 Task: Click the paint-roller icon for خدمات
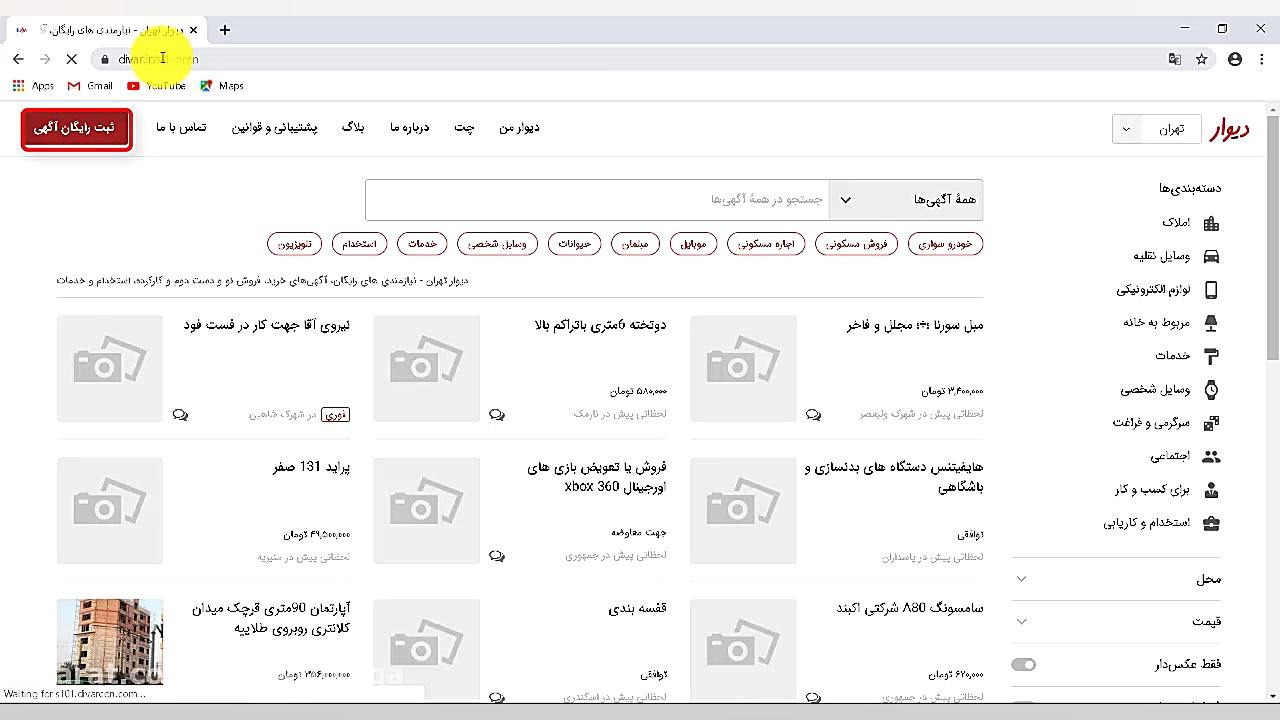pos(1210,355)
